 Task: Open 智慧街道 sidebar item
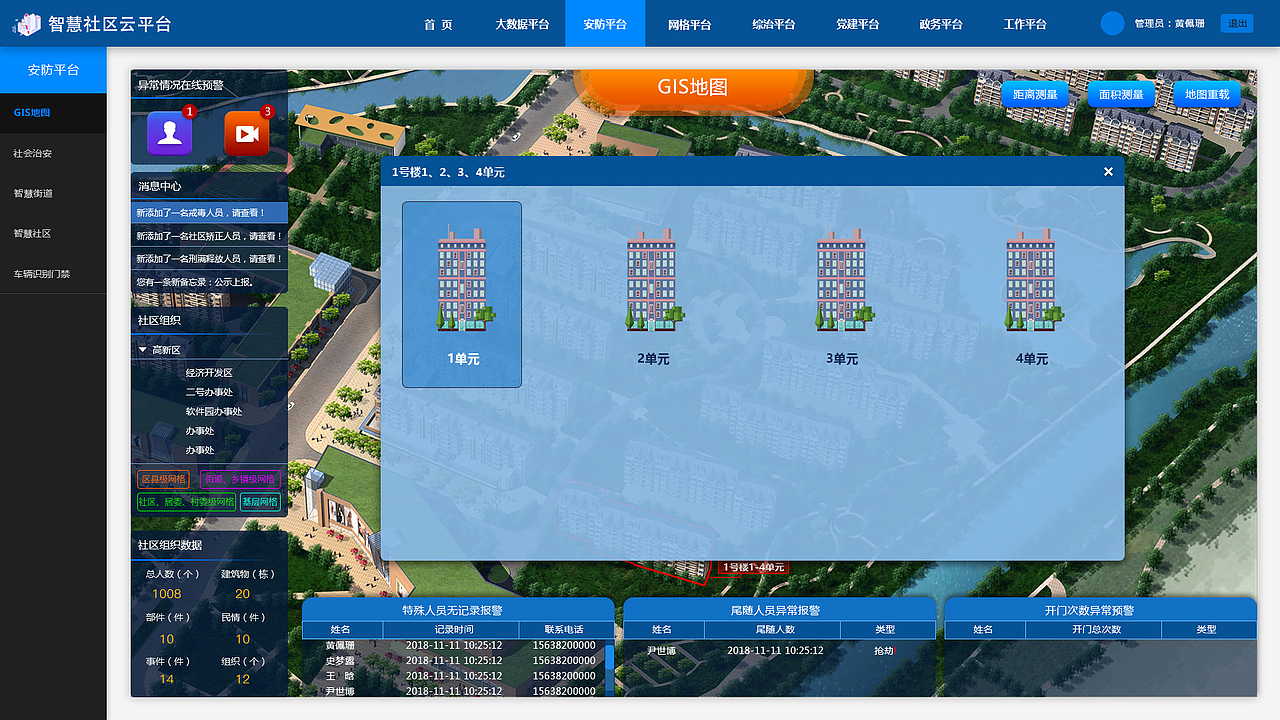(53, 193)
